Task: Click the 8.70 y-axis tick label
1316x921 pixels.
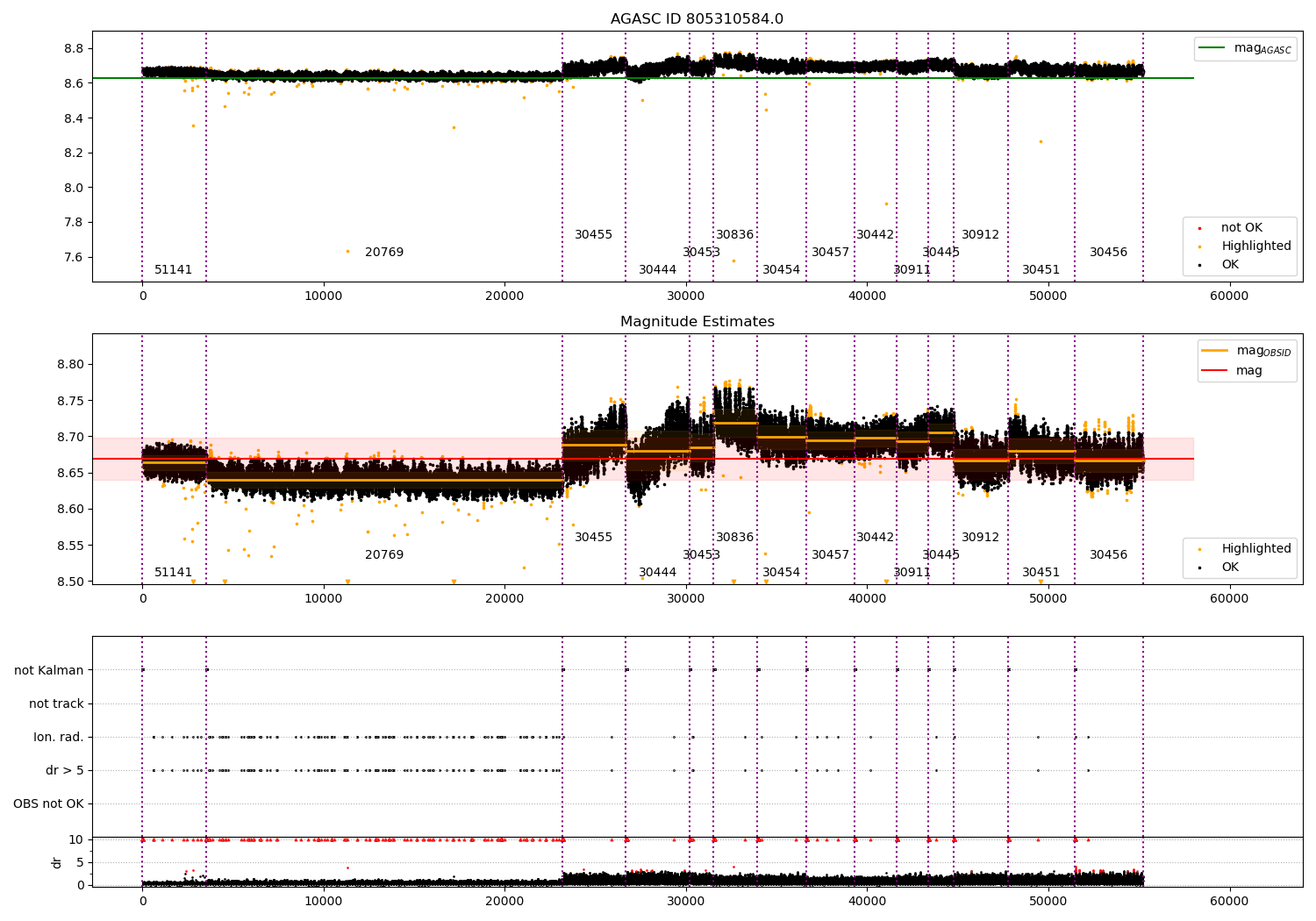Action: (70, 437)
